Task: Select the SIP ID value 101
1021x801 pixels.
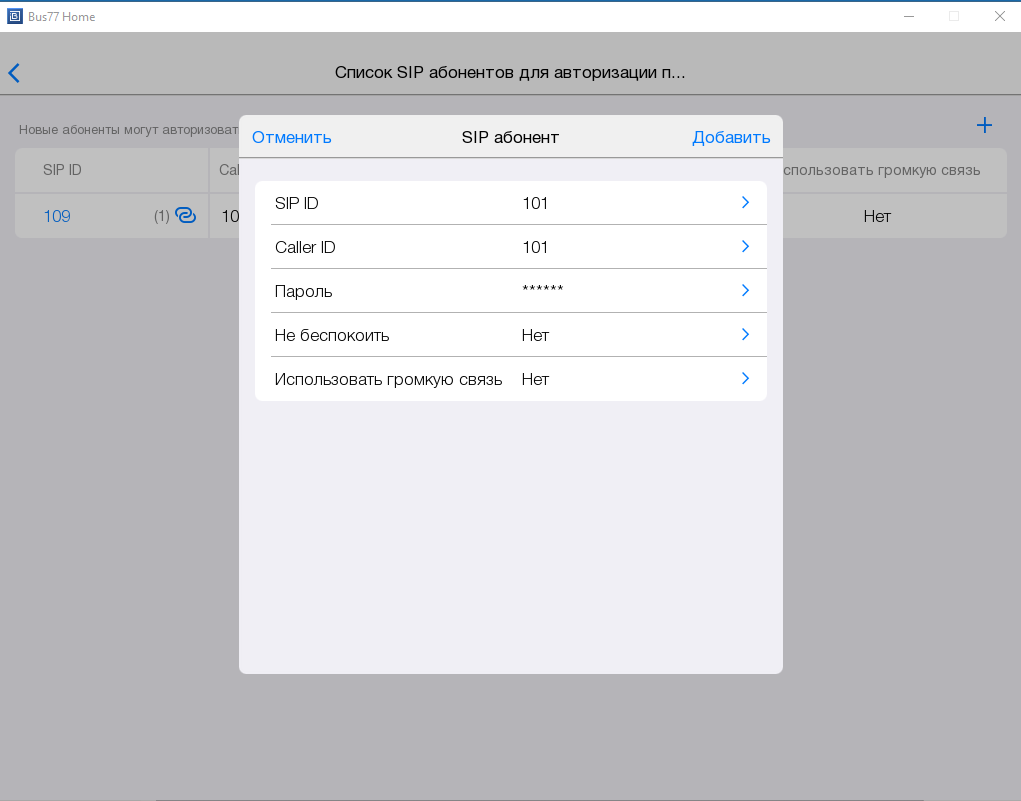Action: pyautogui.click(x=535, y=203)
